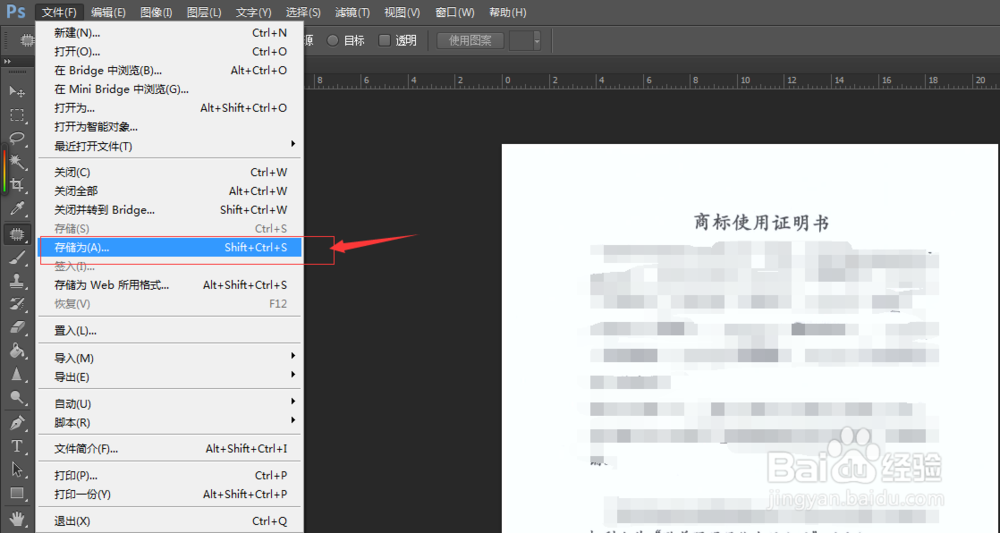Select the Clone Stamp tool
Viewport: 1000px width, 533px height.
(x=17, y=281)
